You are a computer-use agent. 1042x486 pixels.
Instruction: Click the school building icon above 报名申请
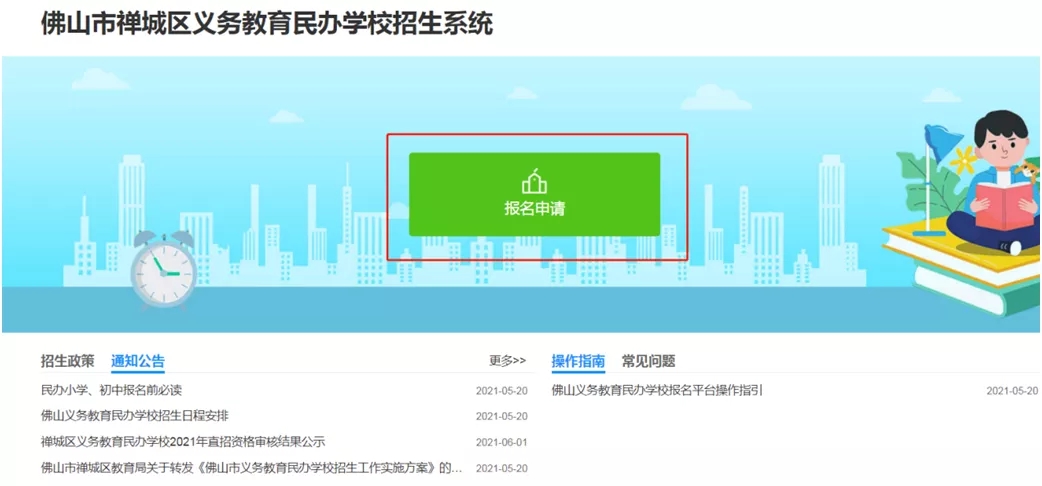tap(534, 181)
